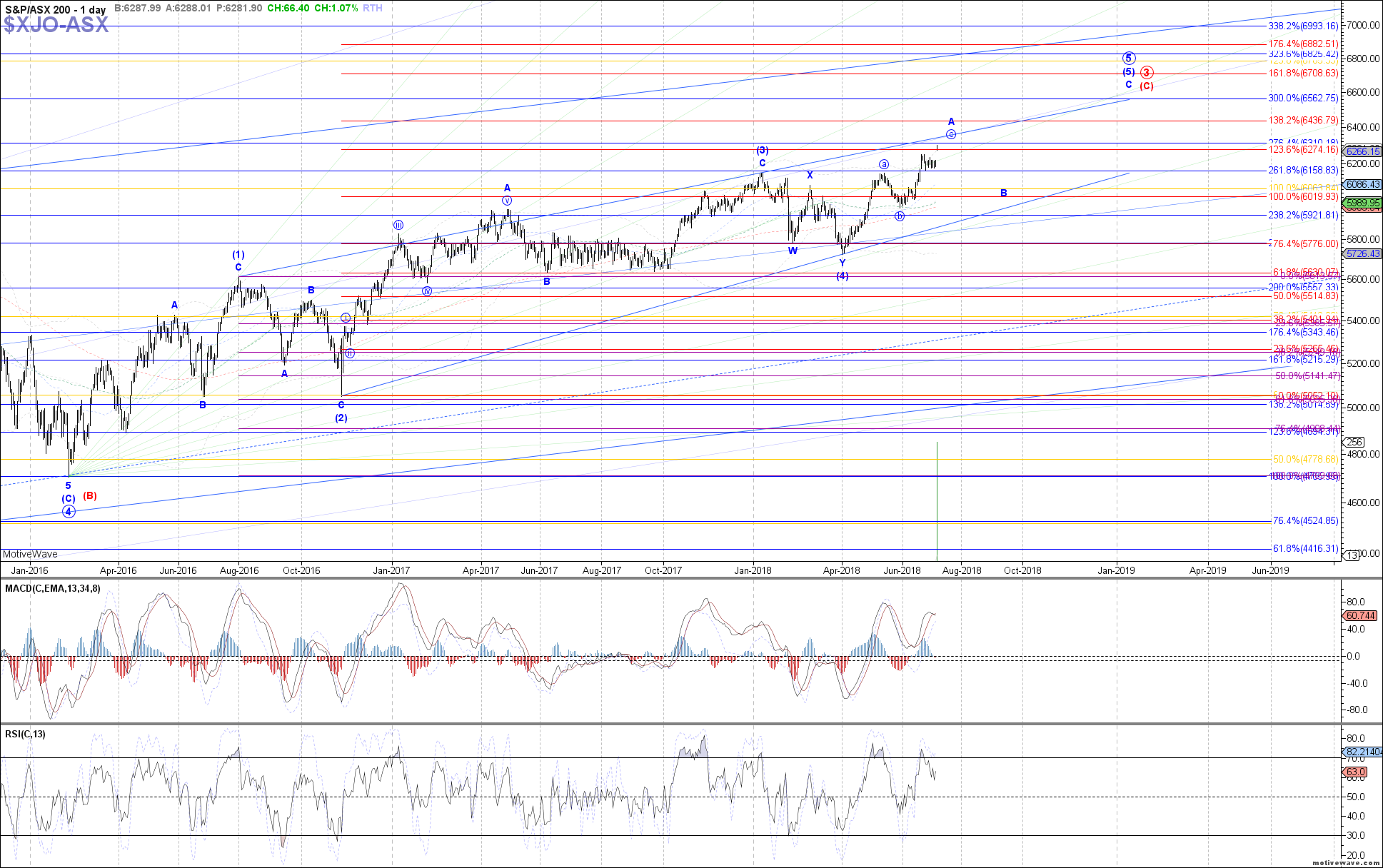Click the 7000.00 price axis value
This screenshot has width=1383, height=868.
1363,25
